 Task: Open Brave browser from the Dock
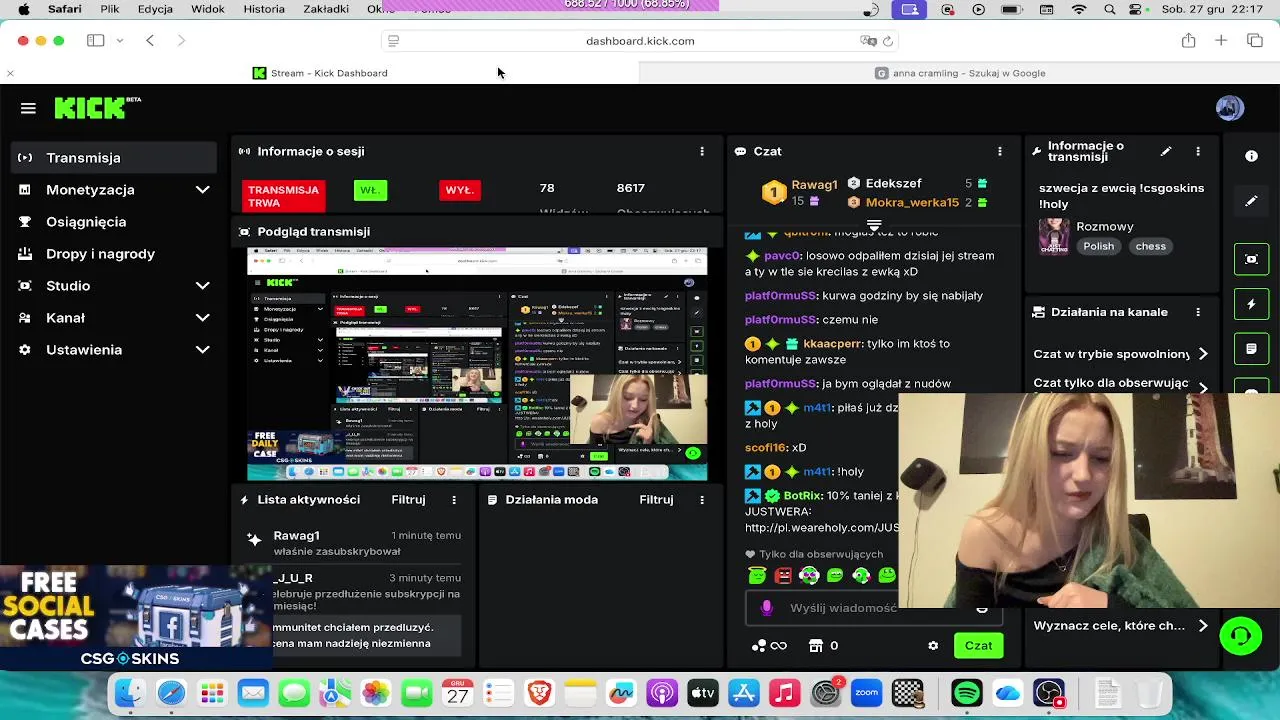click(x=539, y=692)
